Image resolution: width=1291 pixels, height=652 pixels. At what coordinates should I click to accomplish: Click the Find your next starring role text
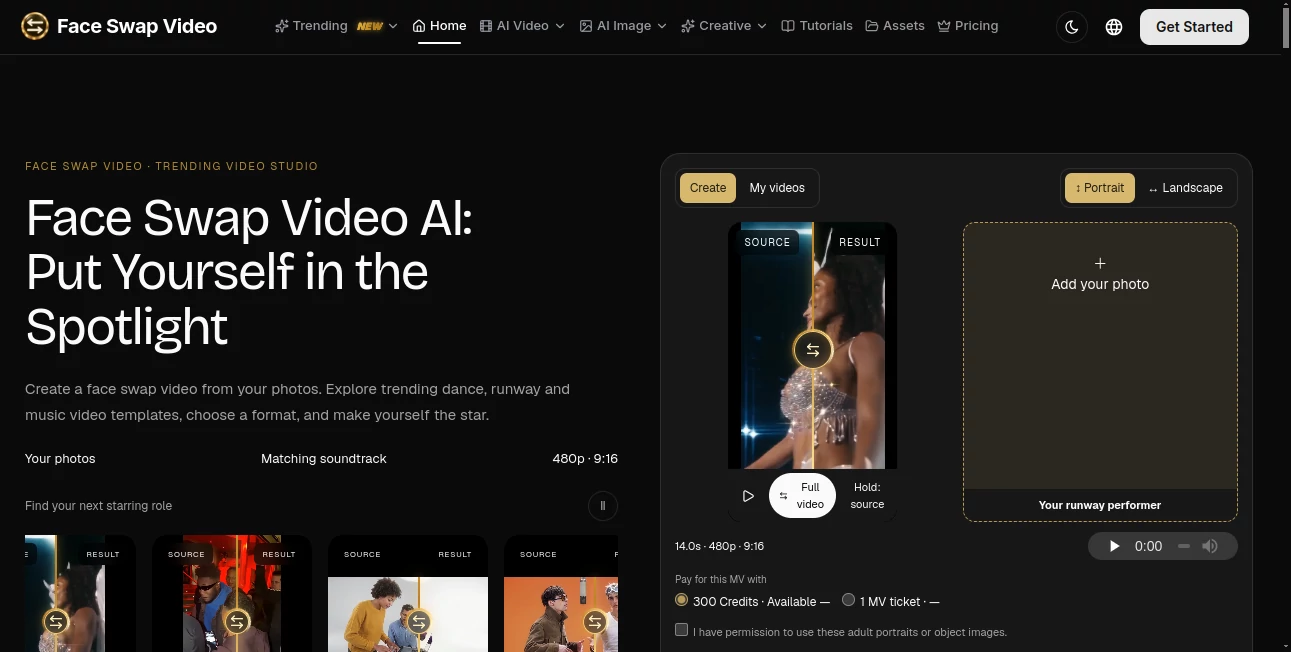pos(98,506)
